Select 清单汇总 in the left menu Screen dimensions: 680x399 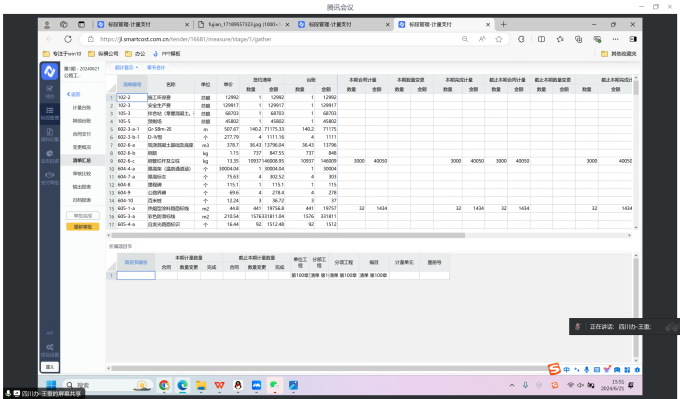82,160
